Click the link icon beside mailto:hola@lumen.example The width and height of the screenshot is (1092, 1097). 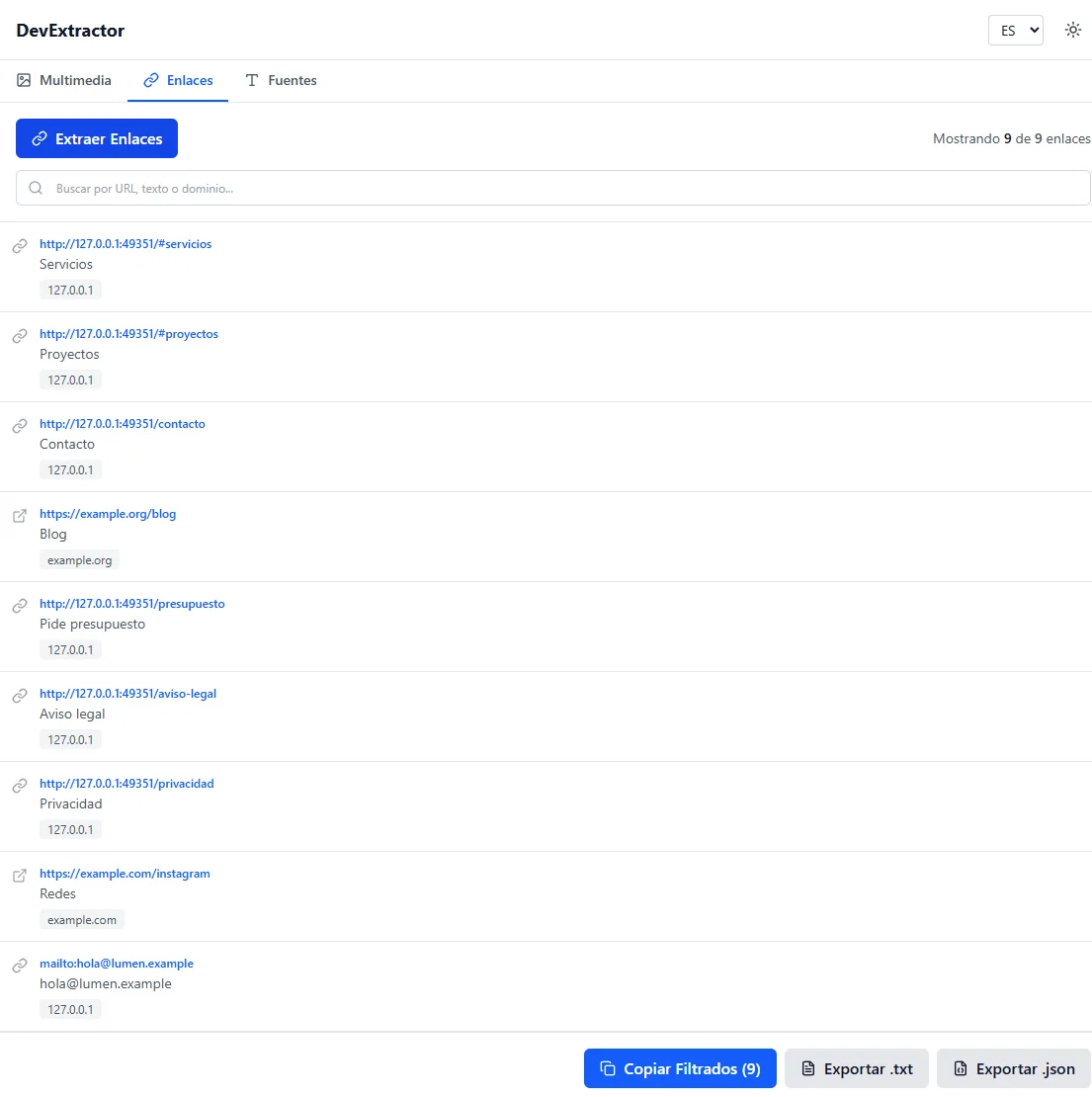(20, 966)
